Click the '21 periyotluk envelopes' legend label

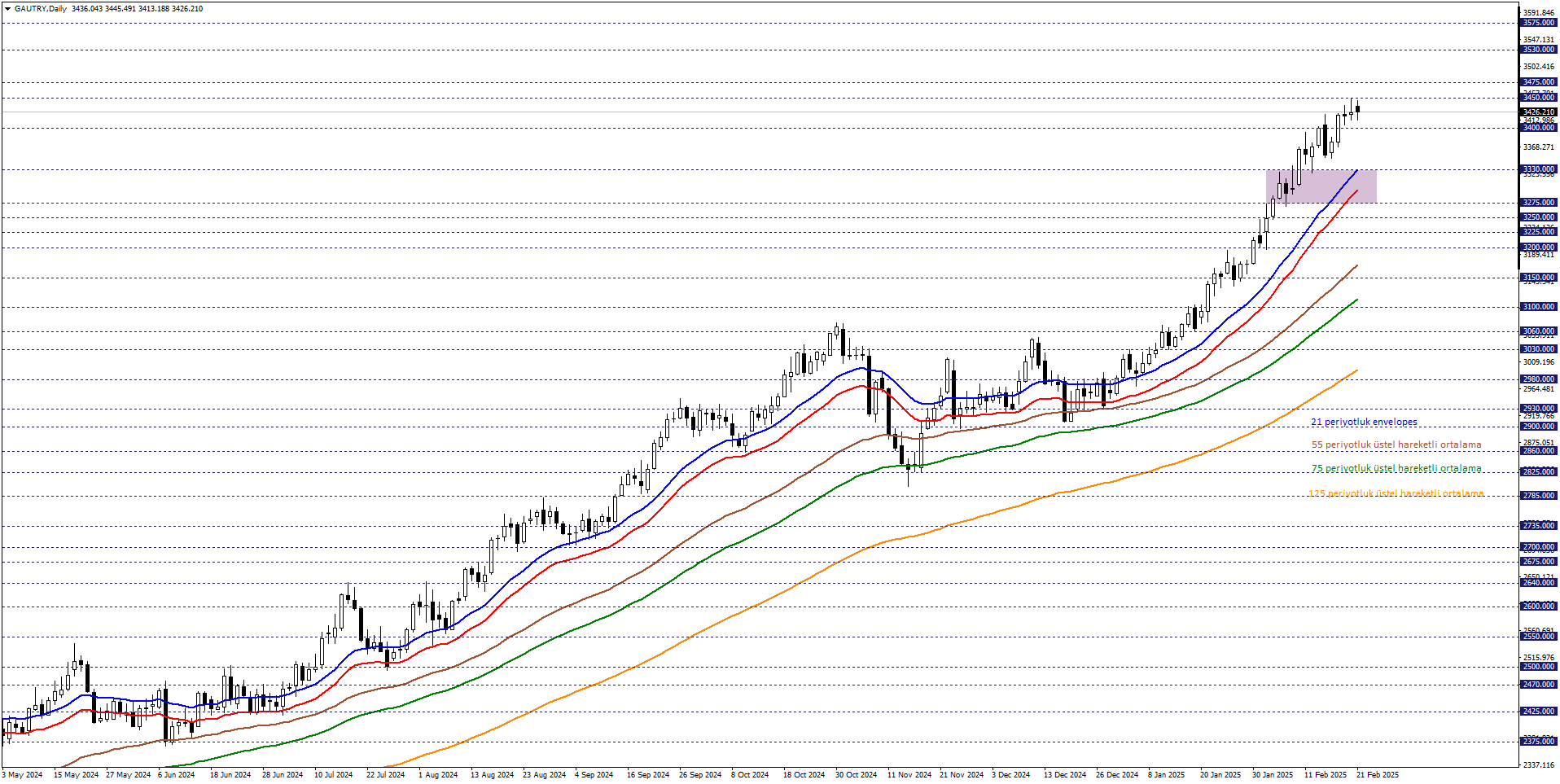click(x=1364, y=422)
